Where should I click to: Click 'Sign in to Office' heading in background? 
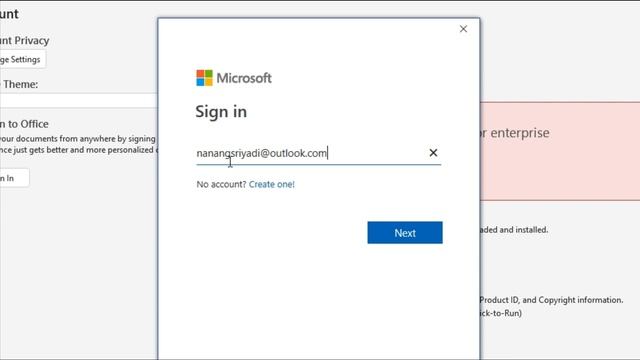click(x=24, y=124)
